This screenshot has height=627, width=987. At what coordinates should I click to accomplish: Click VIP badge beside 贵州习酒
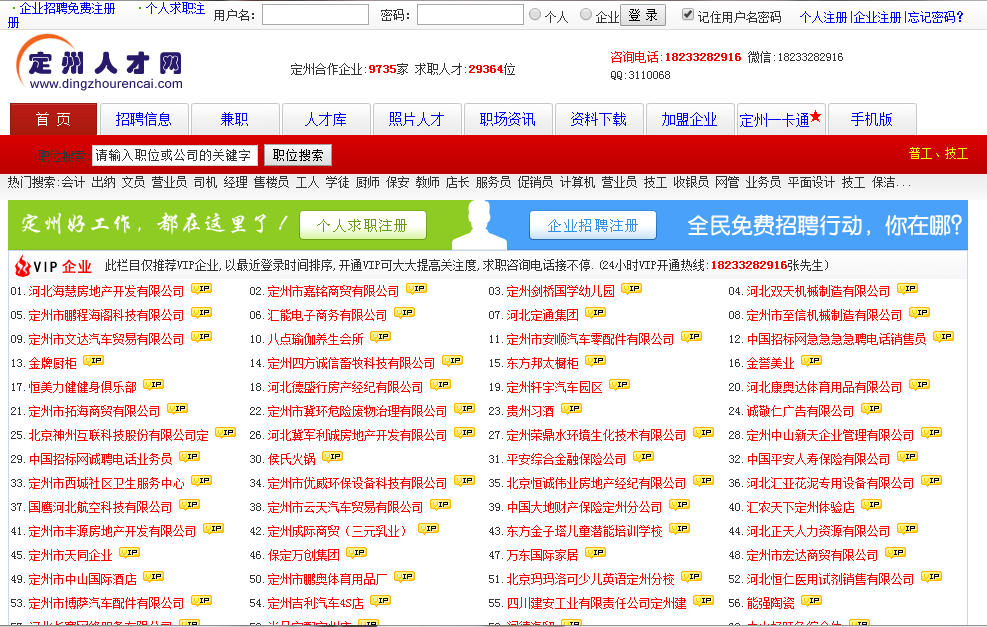point(572,409)
